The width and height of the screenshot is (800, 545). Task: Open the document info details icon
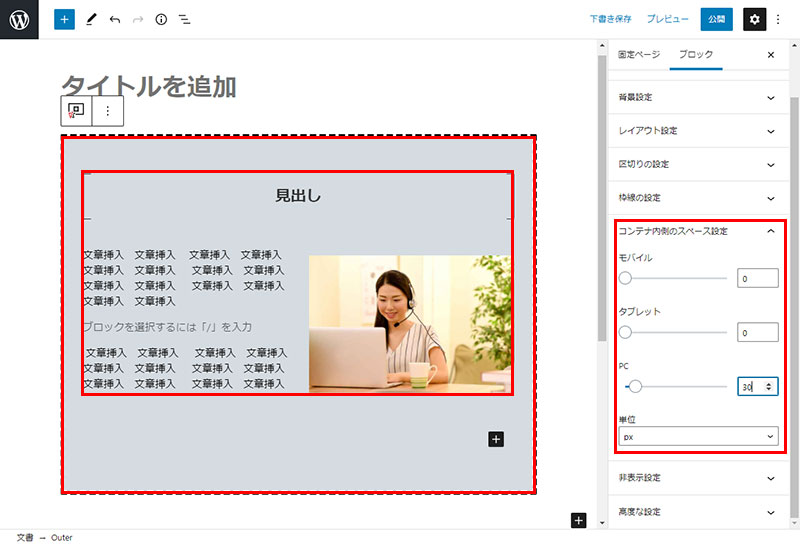[161, 19]
